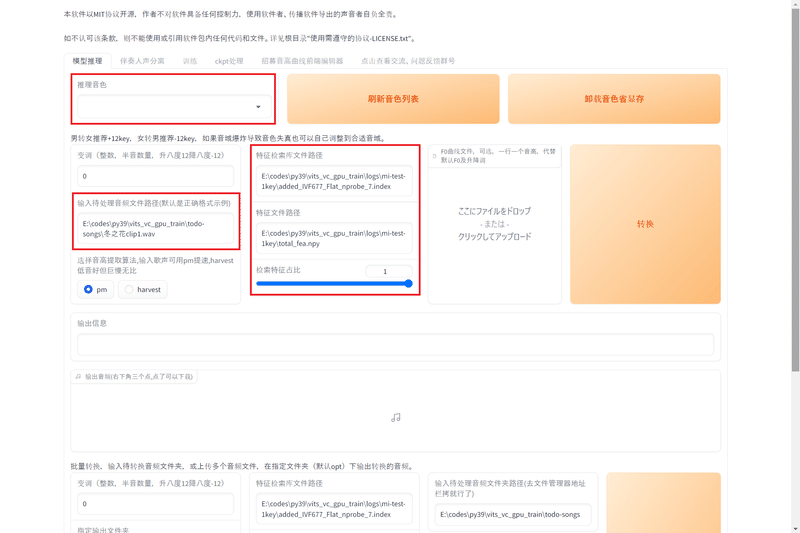
Task: Click the page scrollbar down arrow
Action: click(795, 529)
